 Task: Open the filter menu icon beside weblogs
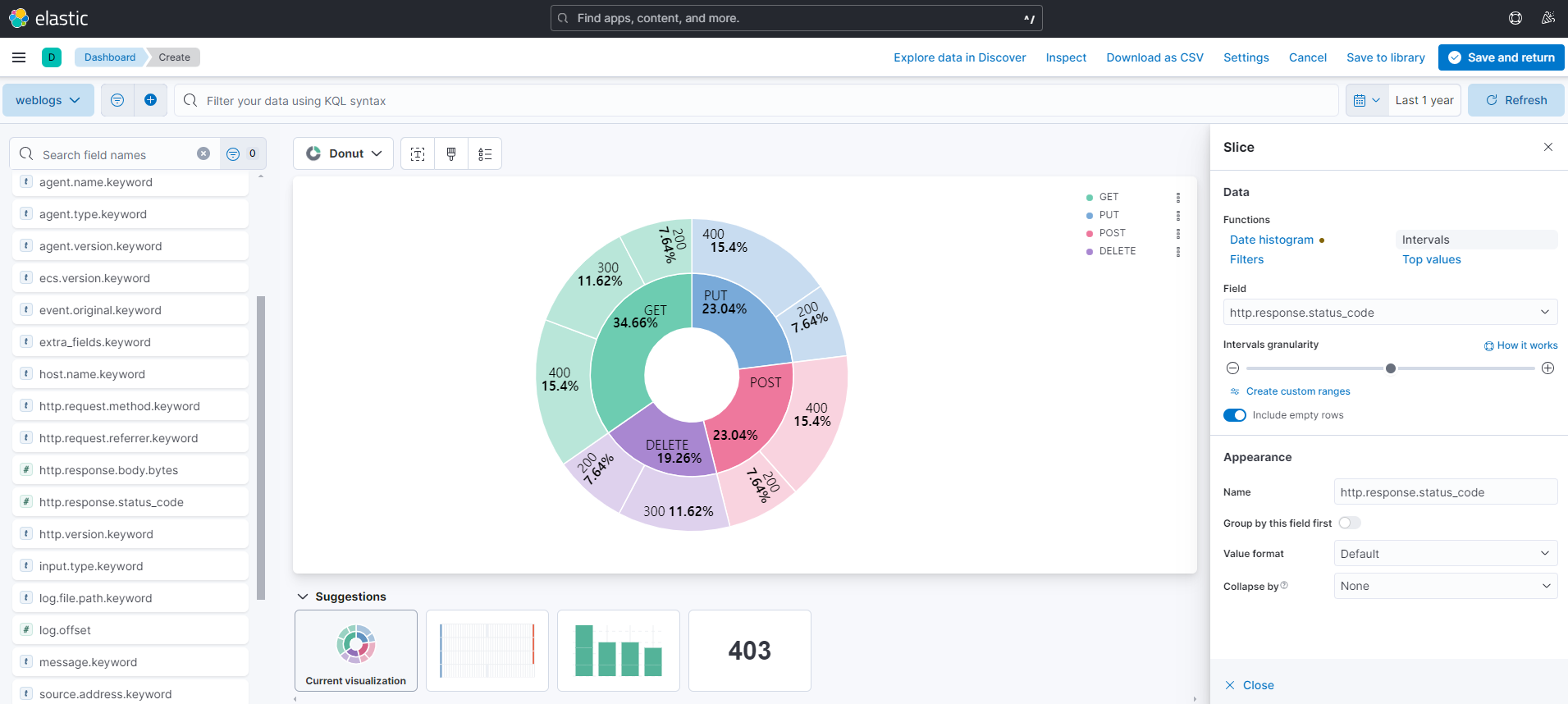pos(117,100)
